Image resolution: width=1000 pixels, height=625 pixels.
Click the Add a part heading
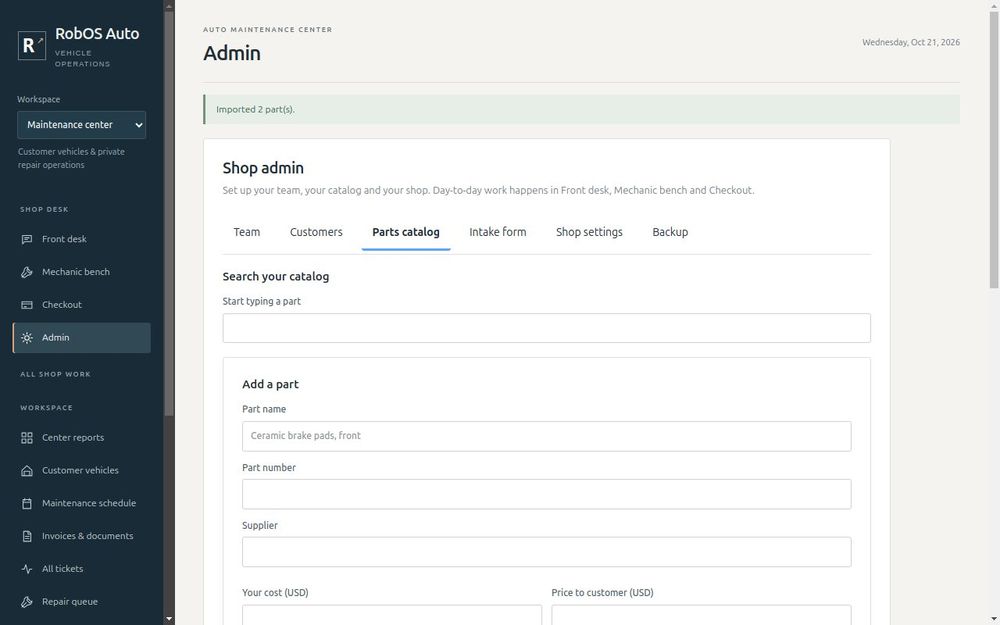tap(270, 385)
